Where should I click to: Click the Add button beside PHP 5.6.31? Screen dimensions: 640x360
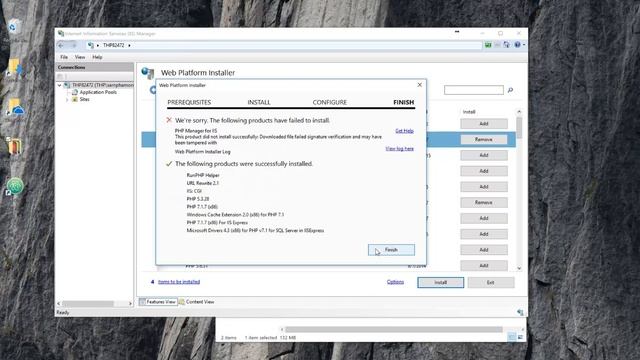484,266
